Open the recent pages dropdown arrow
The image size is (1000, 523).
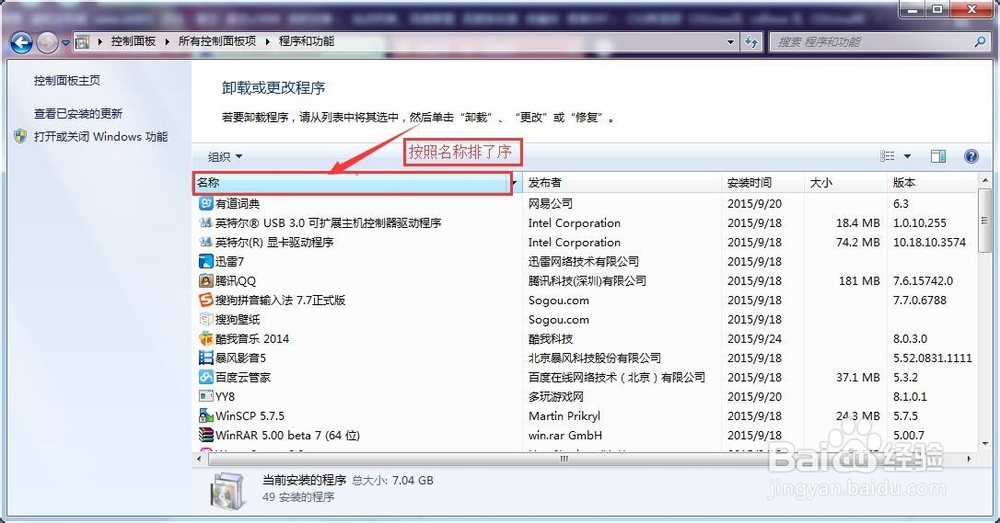(65, 43)
